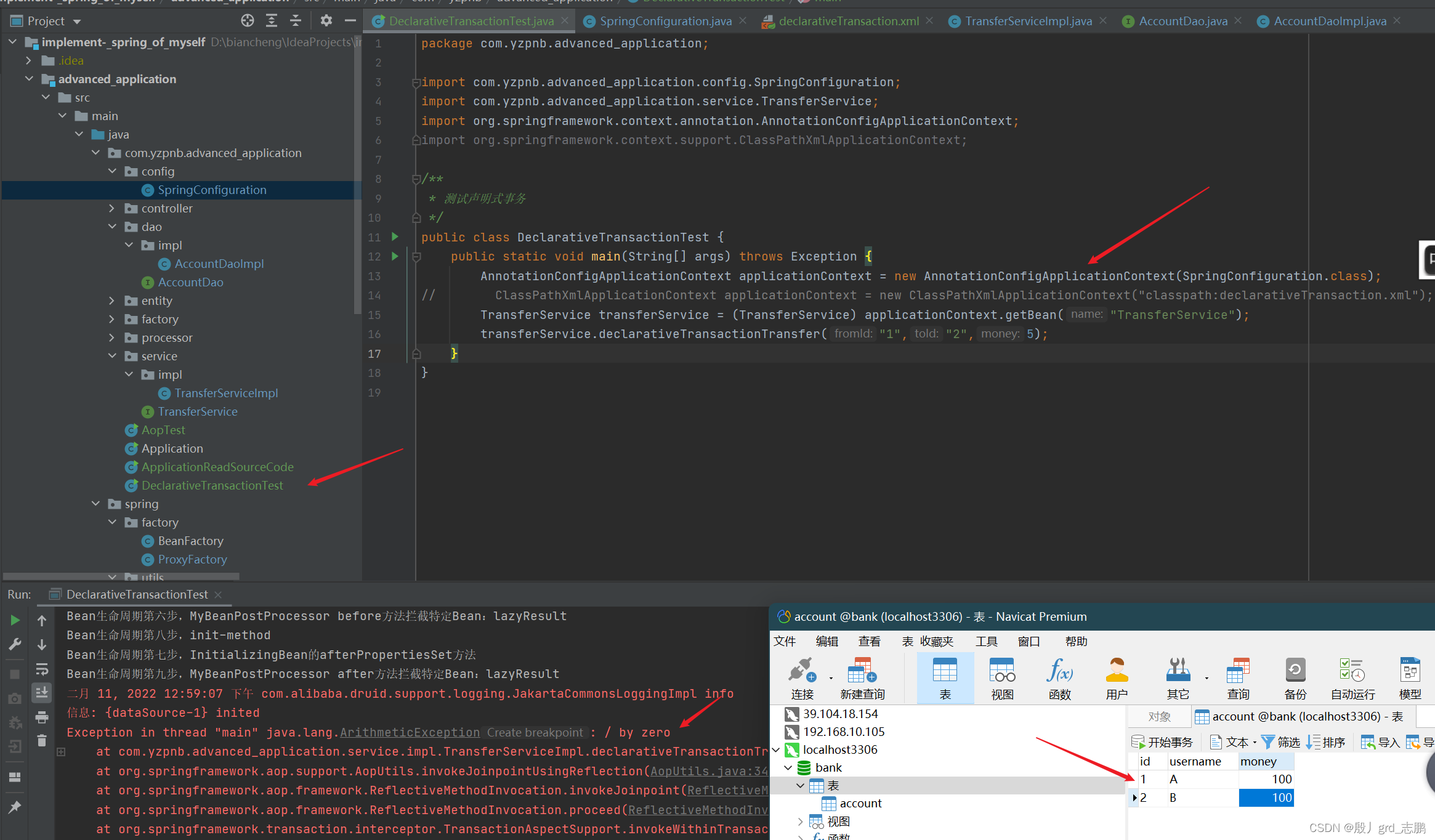The height and width of the screenshot is (840, 1435).
Task: Open Navicat 工具 menu
Action: click(x=985, y=642)
